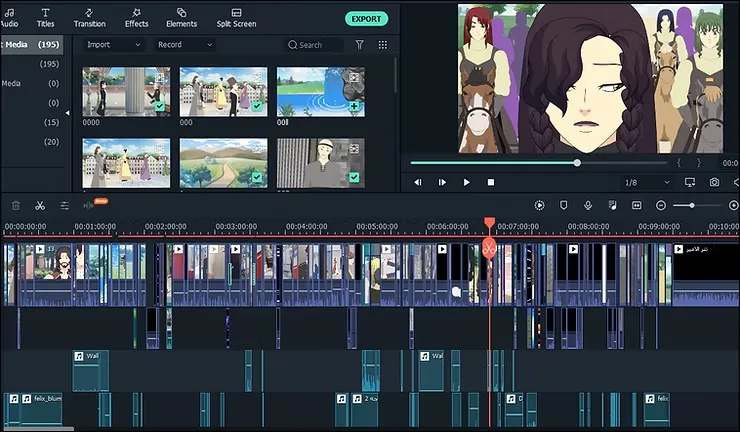The height and width of the screenshot is (432, 740).
Task: Stop the preview playback
Action: [491, 182]
